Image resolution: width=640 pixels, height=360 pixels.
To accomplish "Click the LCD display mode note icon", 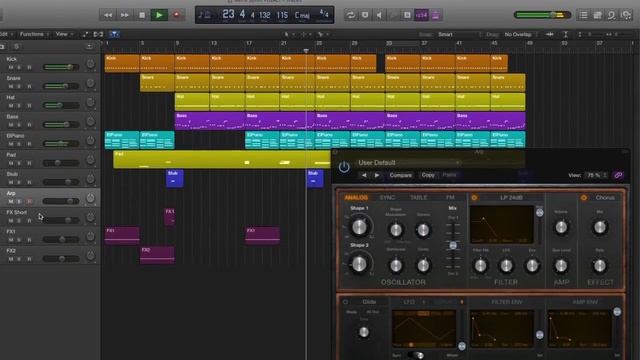I will pyautogui.click(x=204, y=15).
